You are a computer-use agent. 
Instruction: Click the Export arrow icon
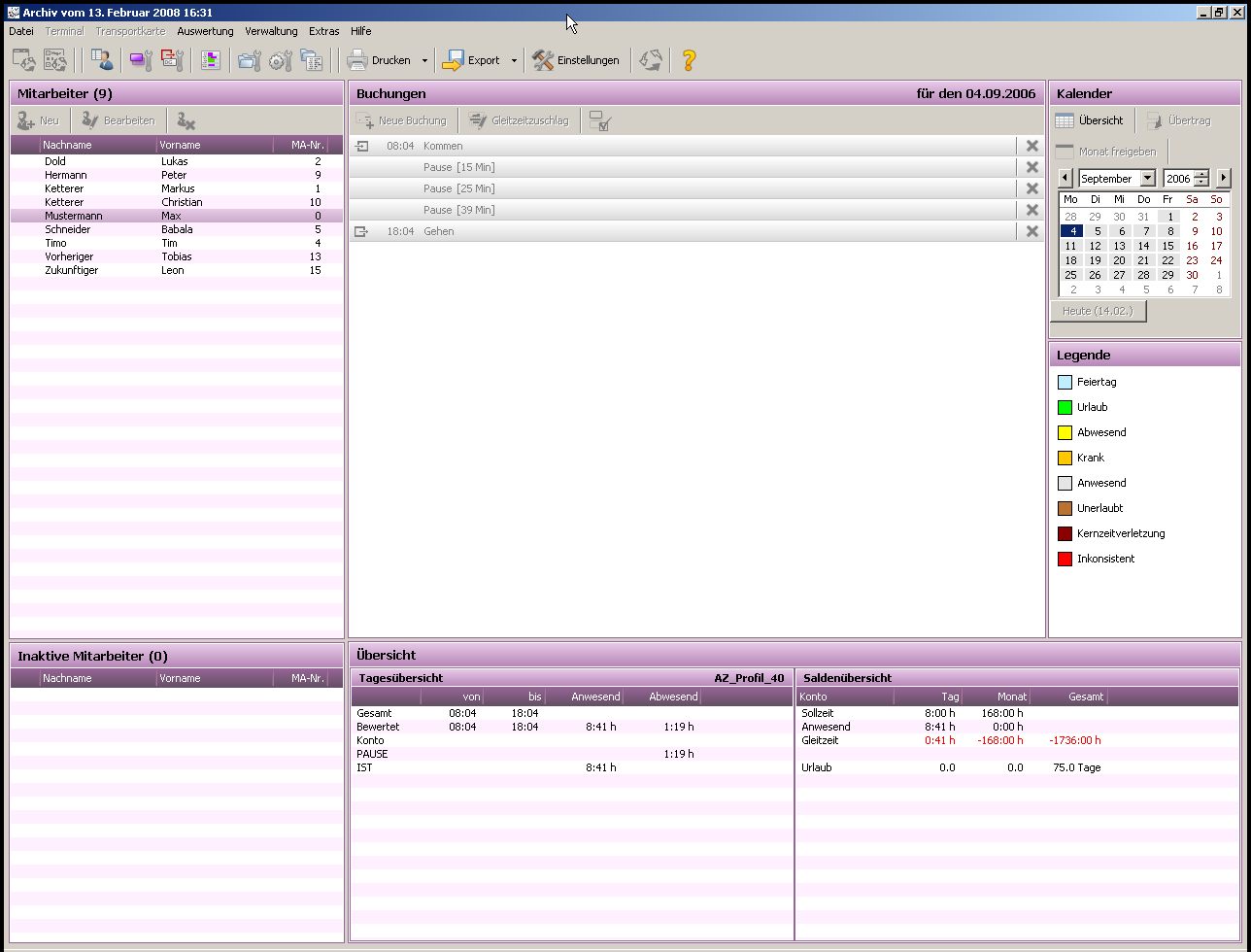(x=453, y=60)
